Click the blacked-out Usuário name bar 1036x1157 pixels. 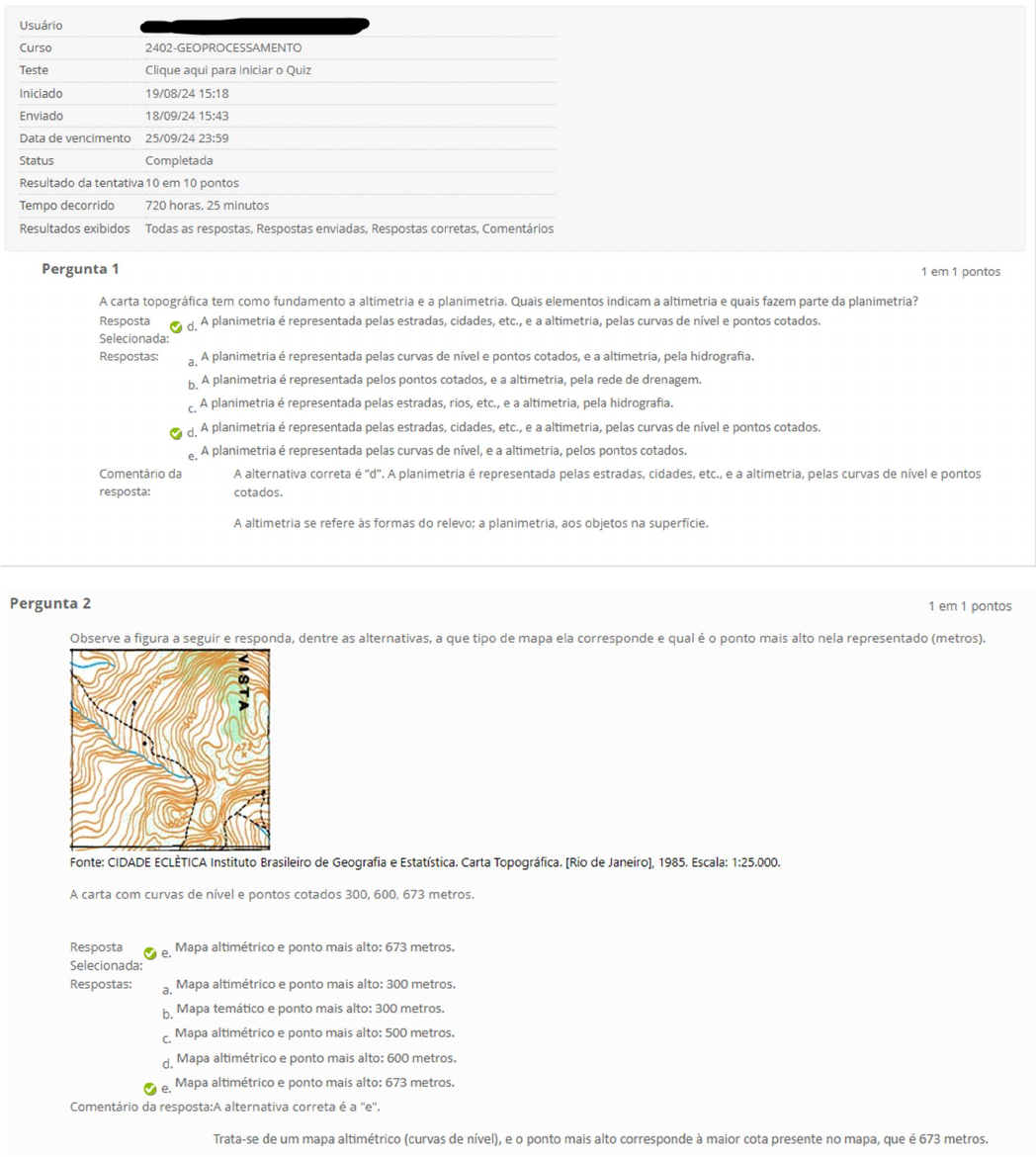tap(255, 24)
